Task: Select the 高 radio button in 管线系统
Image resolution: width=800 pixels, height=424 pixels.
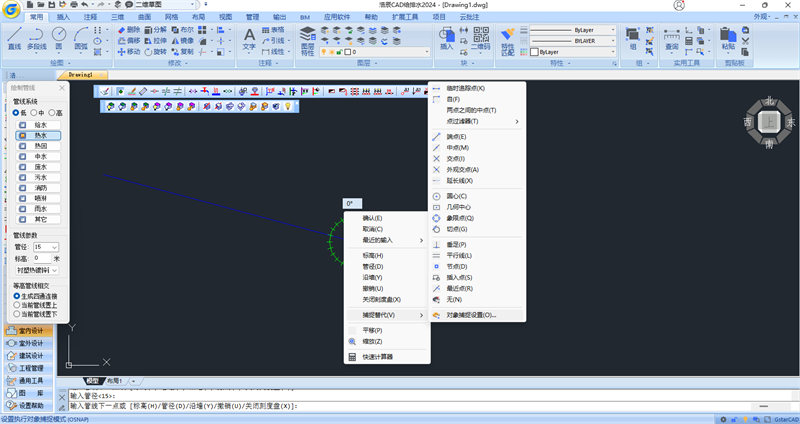Action: pos(53,113)
